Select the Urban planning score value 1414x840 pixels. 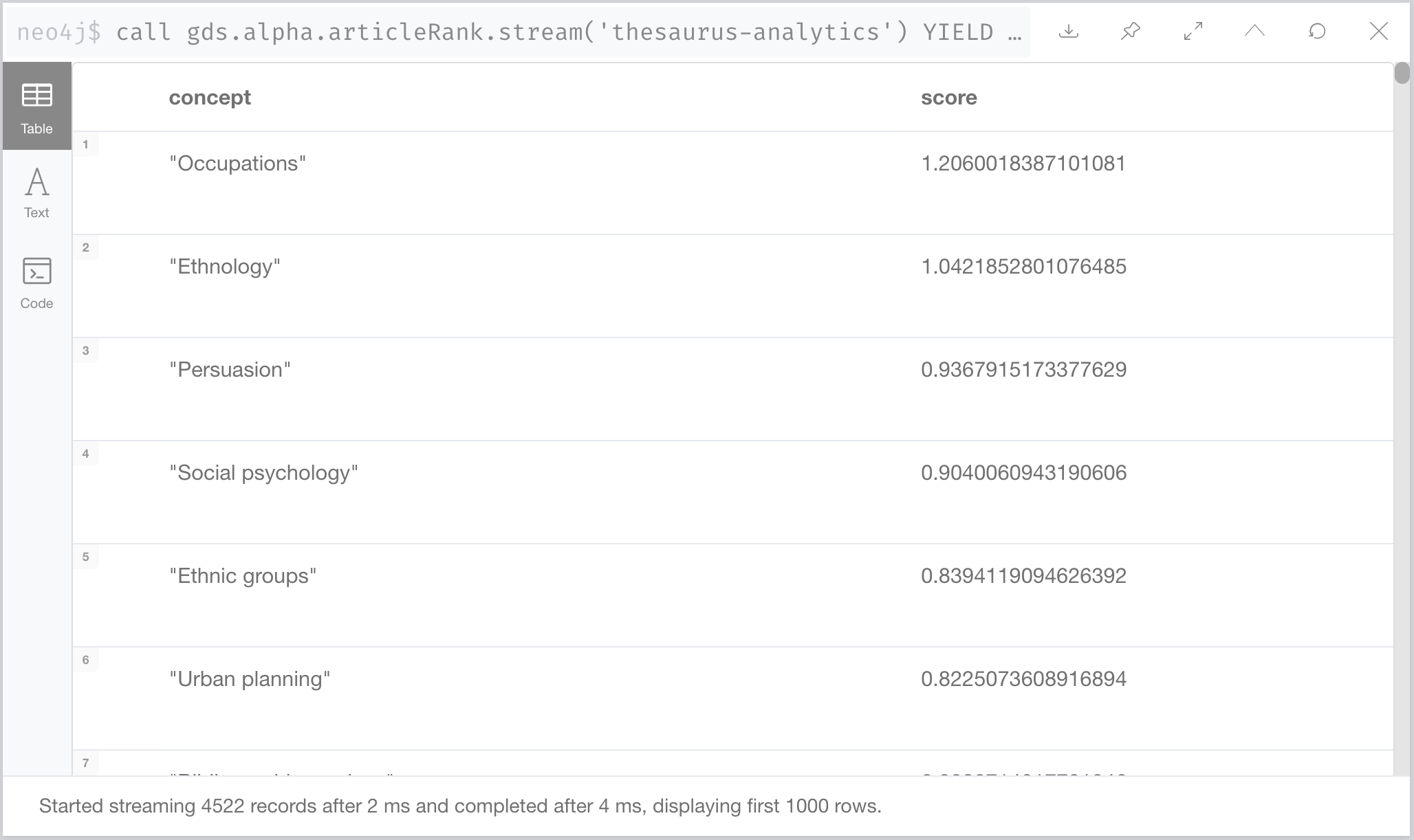point(1023,679)
